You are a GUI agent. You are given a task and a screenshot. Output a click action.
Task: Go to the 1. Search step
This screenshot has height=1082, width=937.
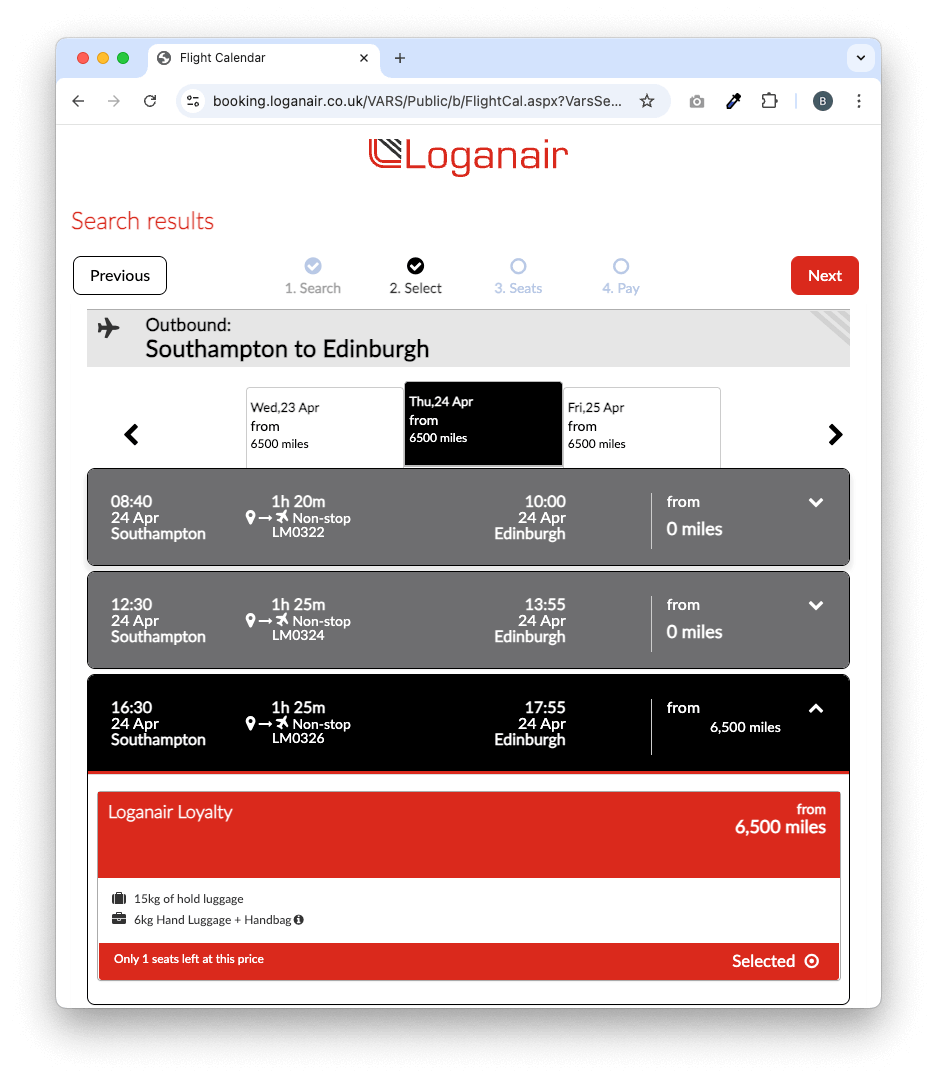pos(313,275)
